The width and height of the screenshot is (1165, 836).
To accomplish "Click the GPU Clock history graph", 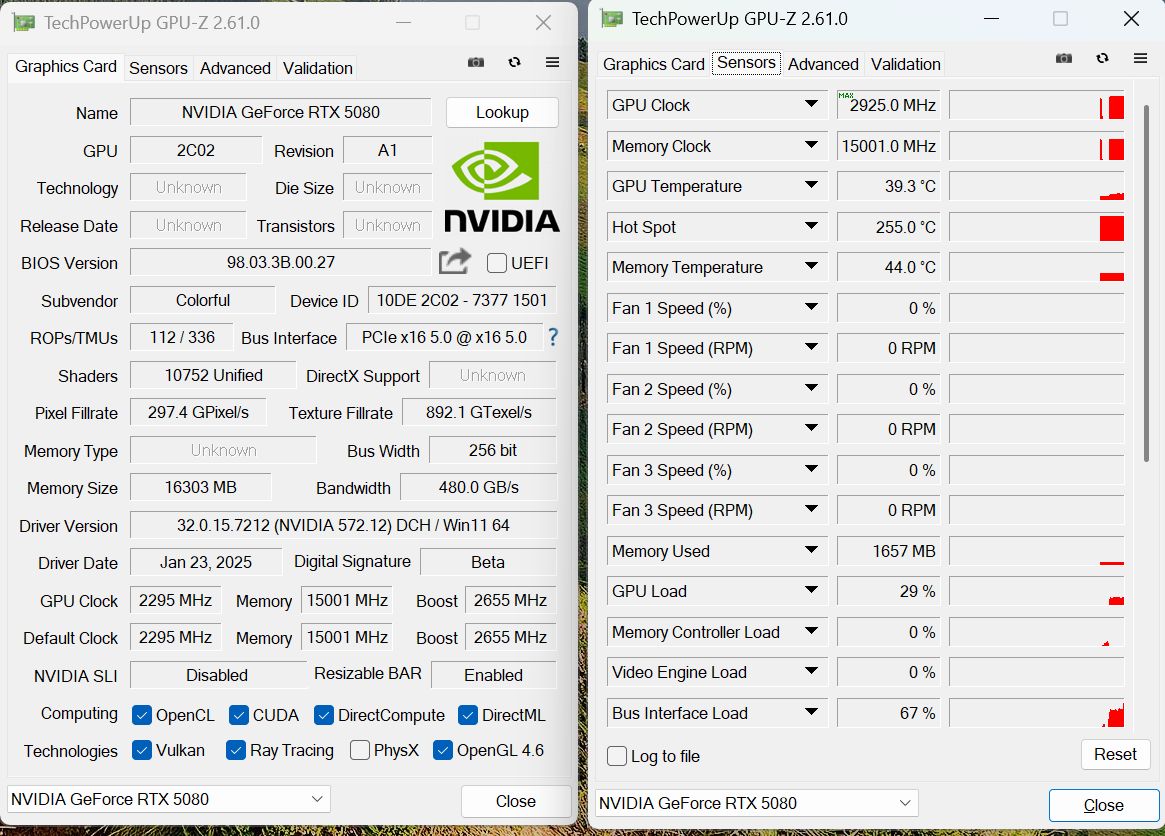I will [x=1036, y=106].
